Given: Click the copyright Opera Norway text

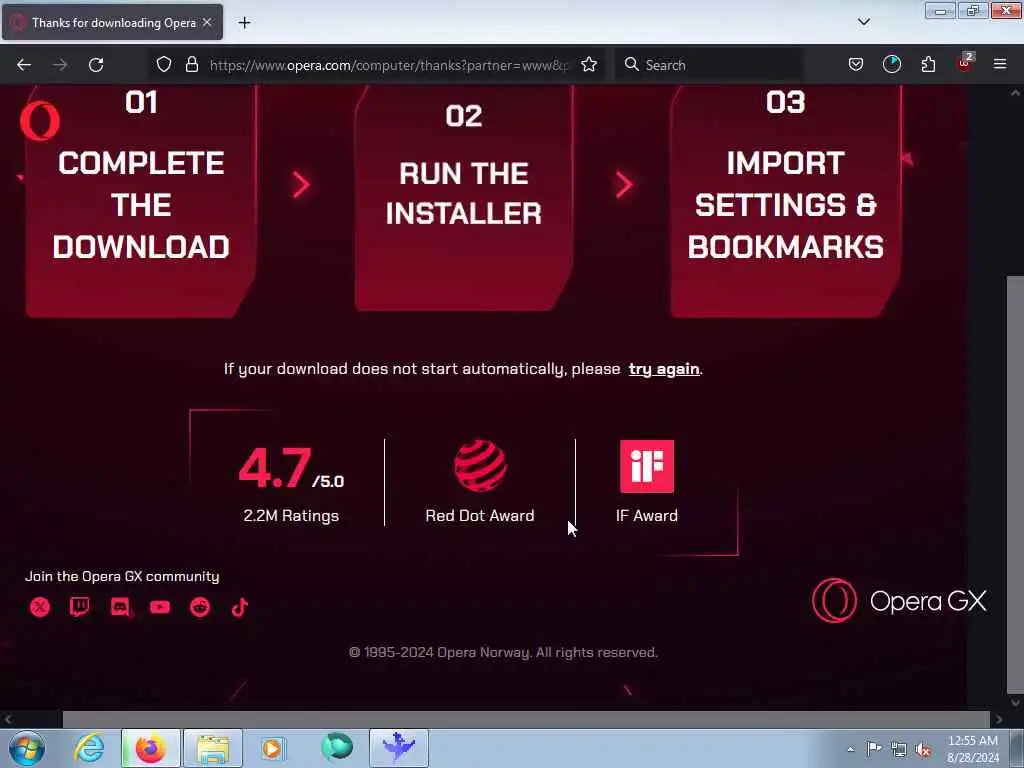Looking at the screenshot, I should pos(503,652).
